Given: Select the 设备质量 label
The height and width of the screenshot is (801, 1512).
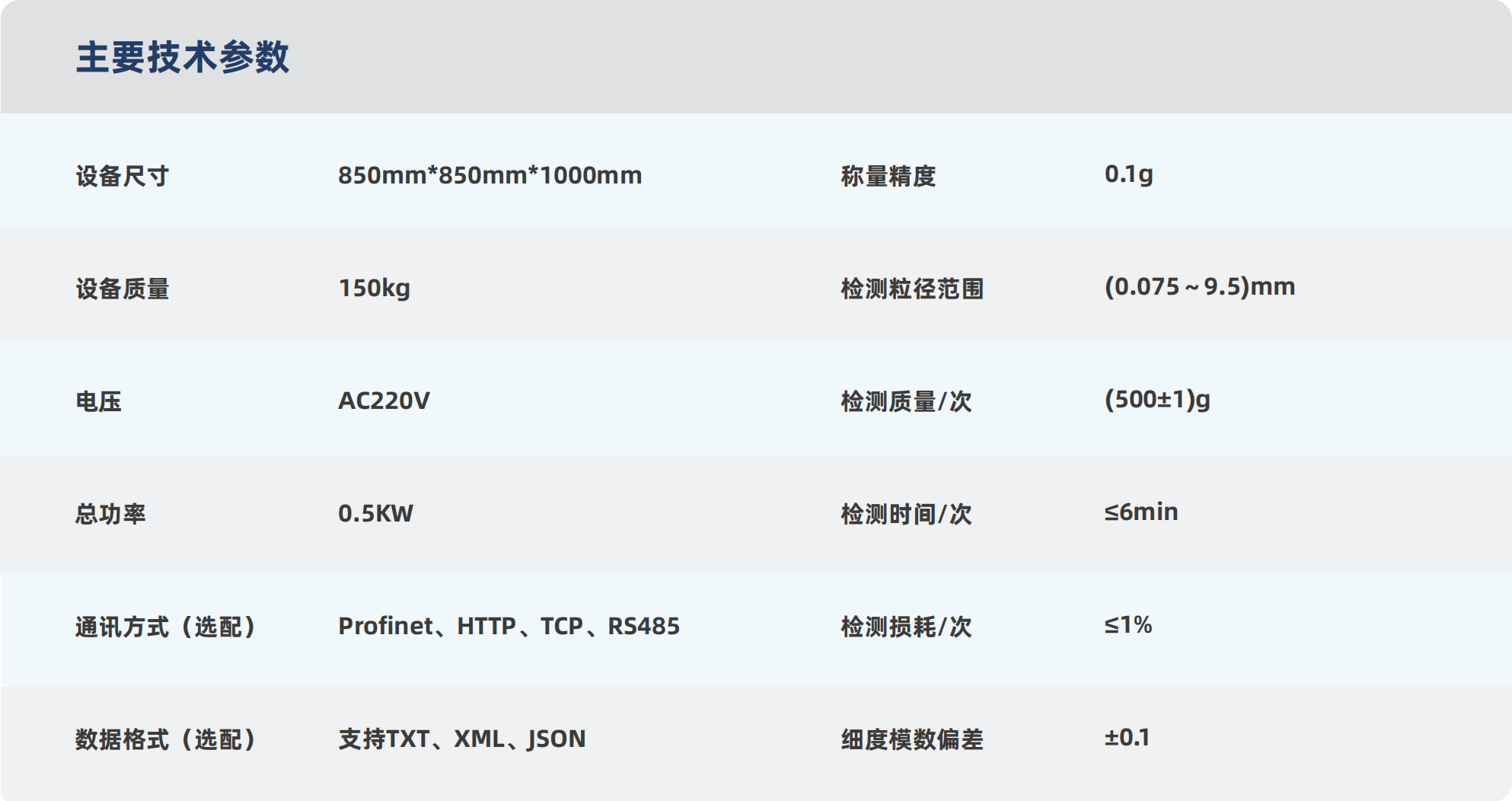Looking at the screenshot, I should [123, 289].
